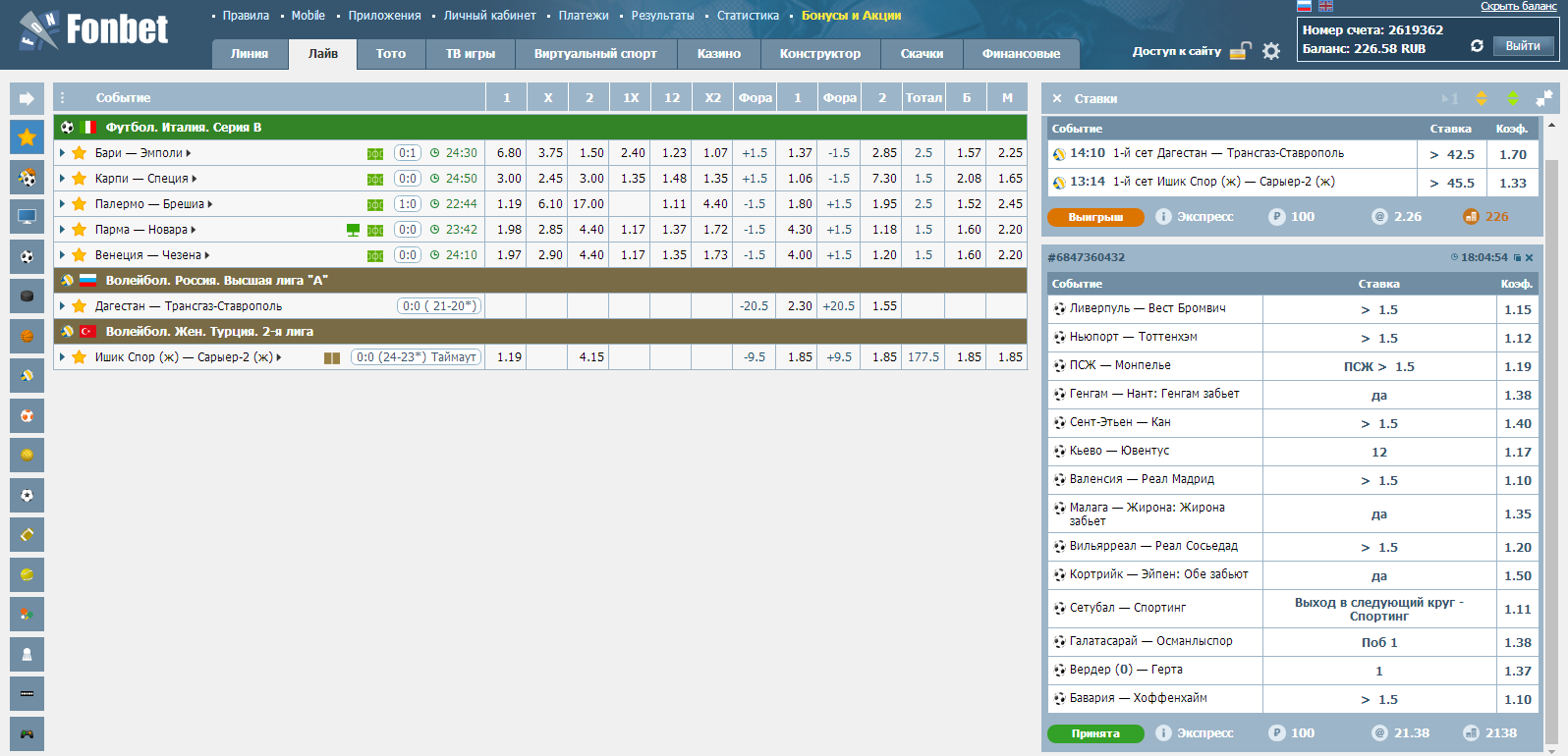
Task: Open the tennis ball sport filter
Action: (27, 574)
